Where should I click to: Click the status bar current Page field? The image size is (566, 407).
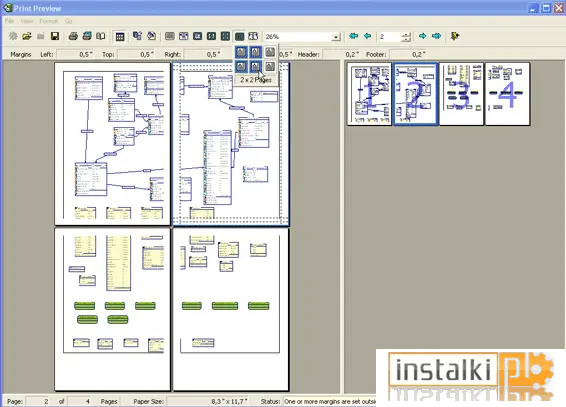(38, 401)
